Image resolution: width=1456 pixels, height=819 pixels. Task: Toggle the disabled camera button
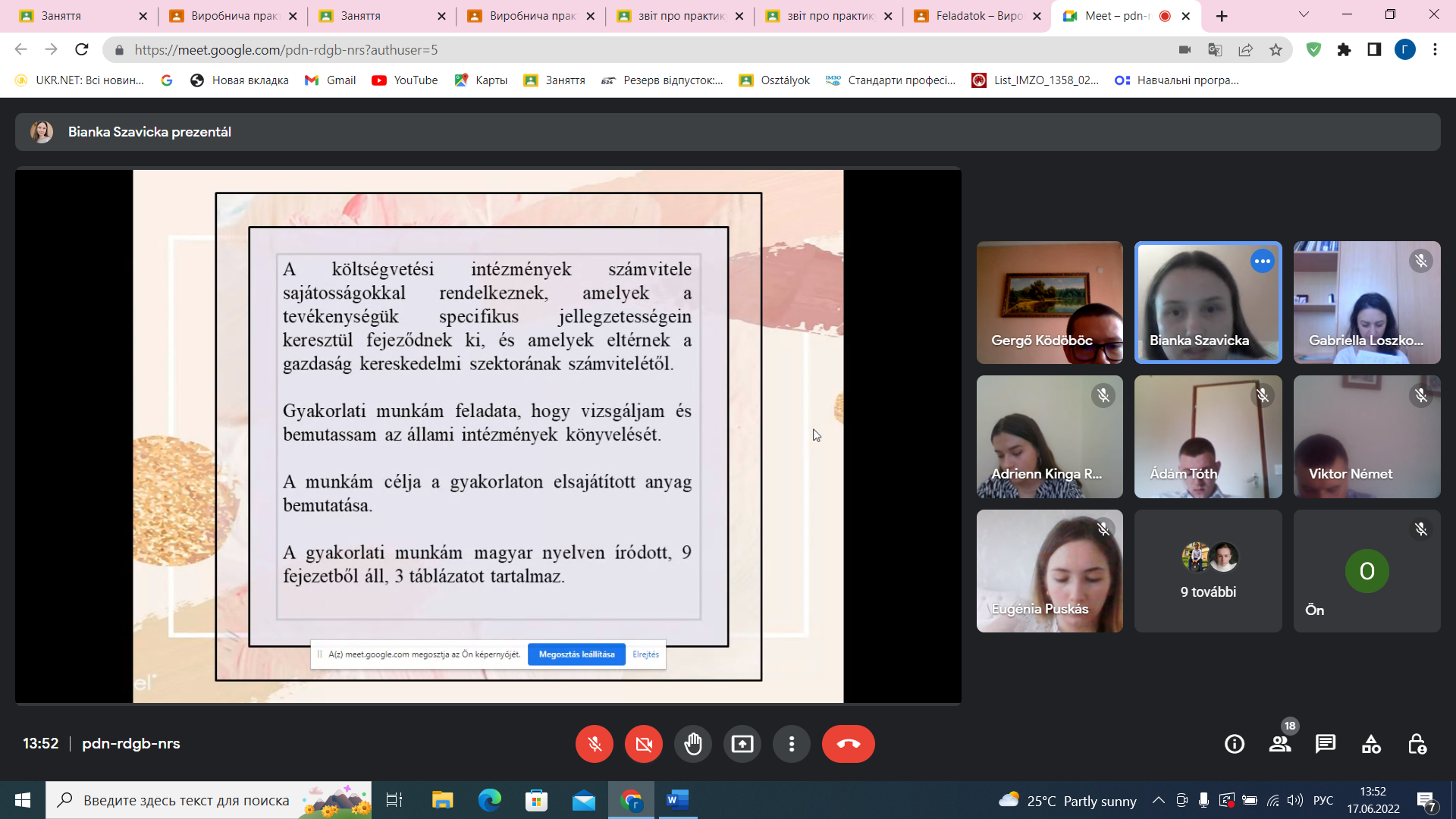(x=644, y=744)
